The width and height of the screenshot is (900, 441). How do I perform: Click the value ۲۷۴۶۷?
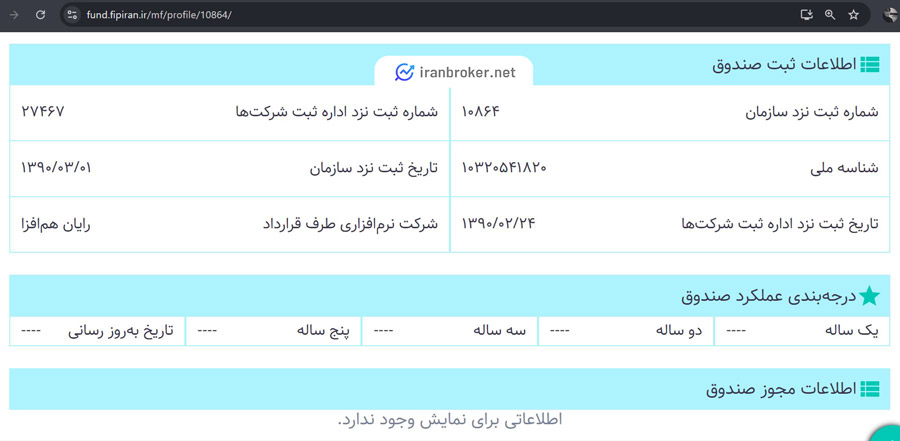[42, 111]
